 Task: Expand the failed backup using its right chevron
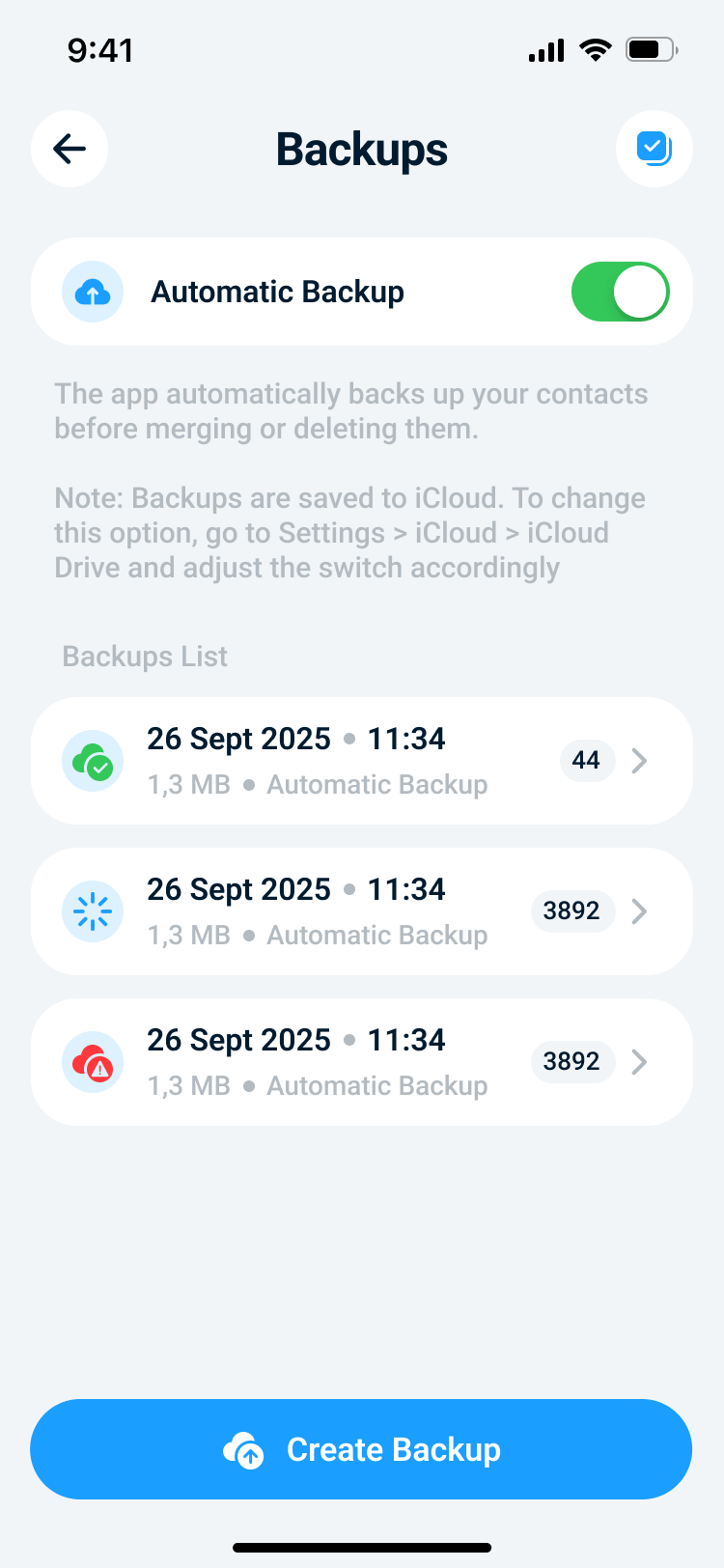point(638,1062)
